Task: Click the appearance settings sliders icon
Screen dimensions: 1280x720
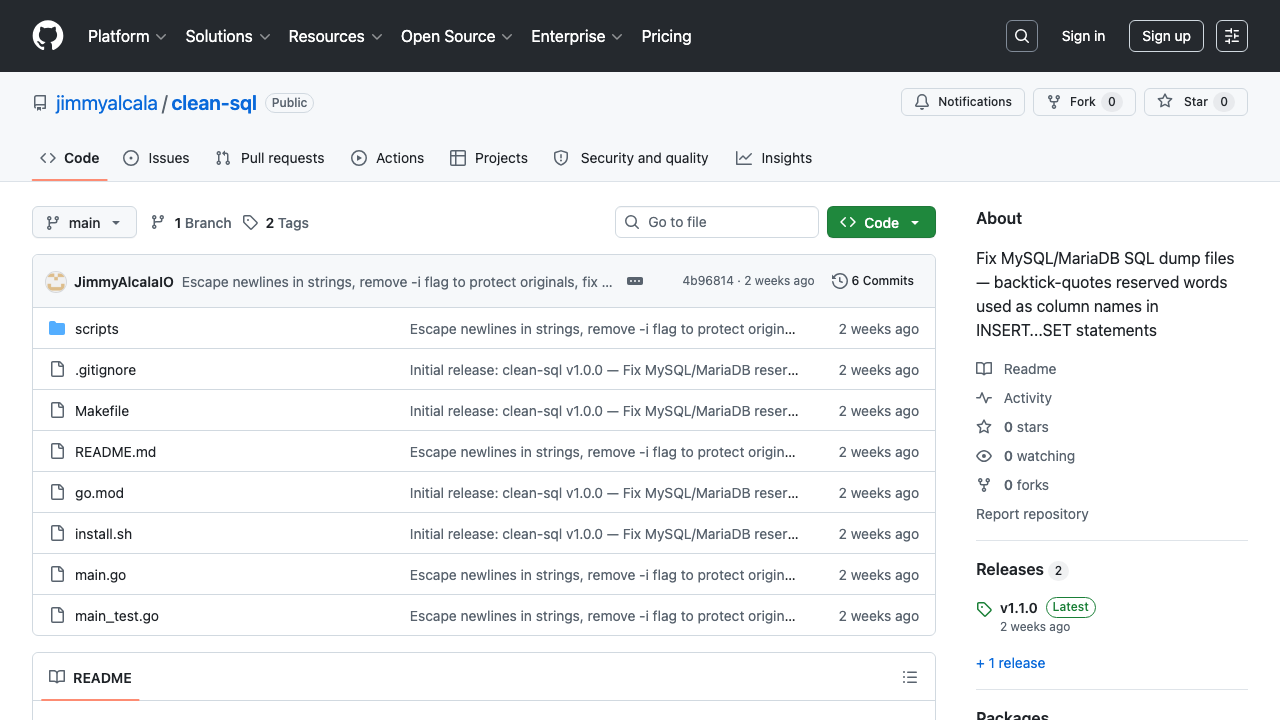Action: (x=1231, y=36)
